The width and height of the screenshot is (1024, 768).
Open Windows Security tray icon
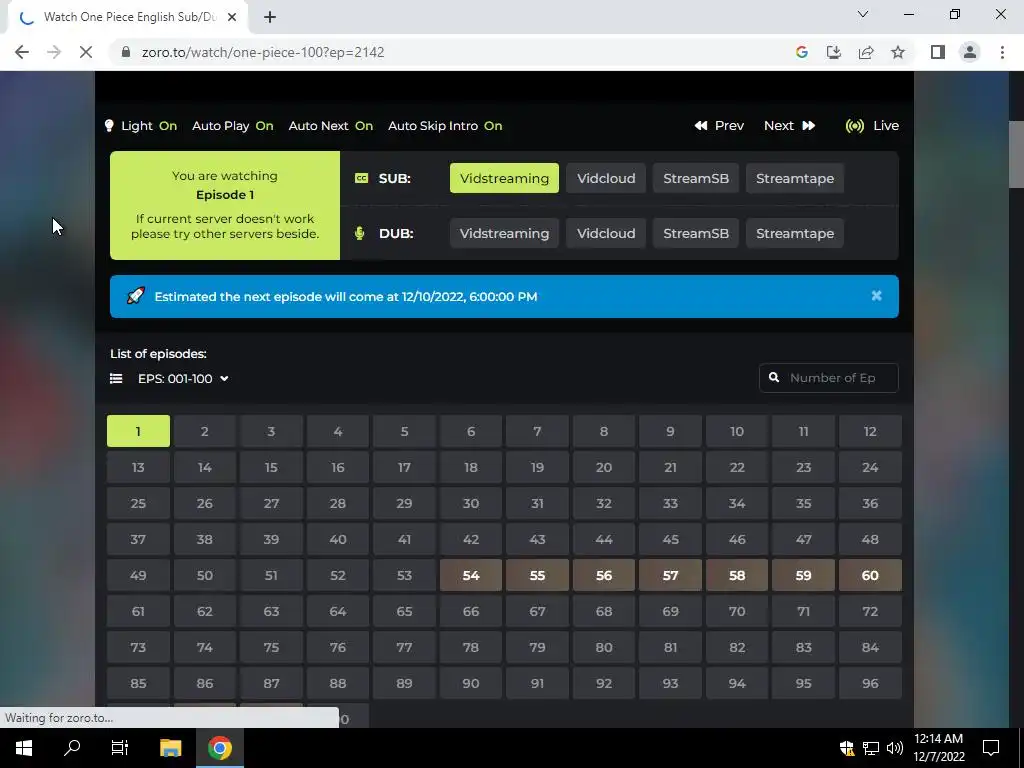pyautogui.click(x=847, y=748)
